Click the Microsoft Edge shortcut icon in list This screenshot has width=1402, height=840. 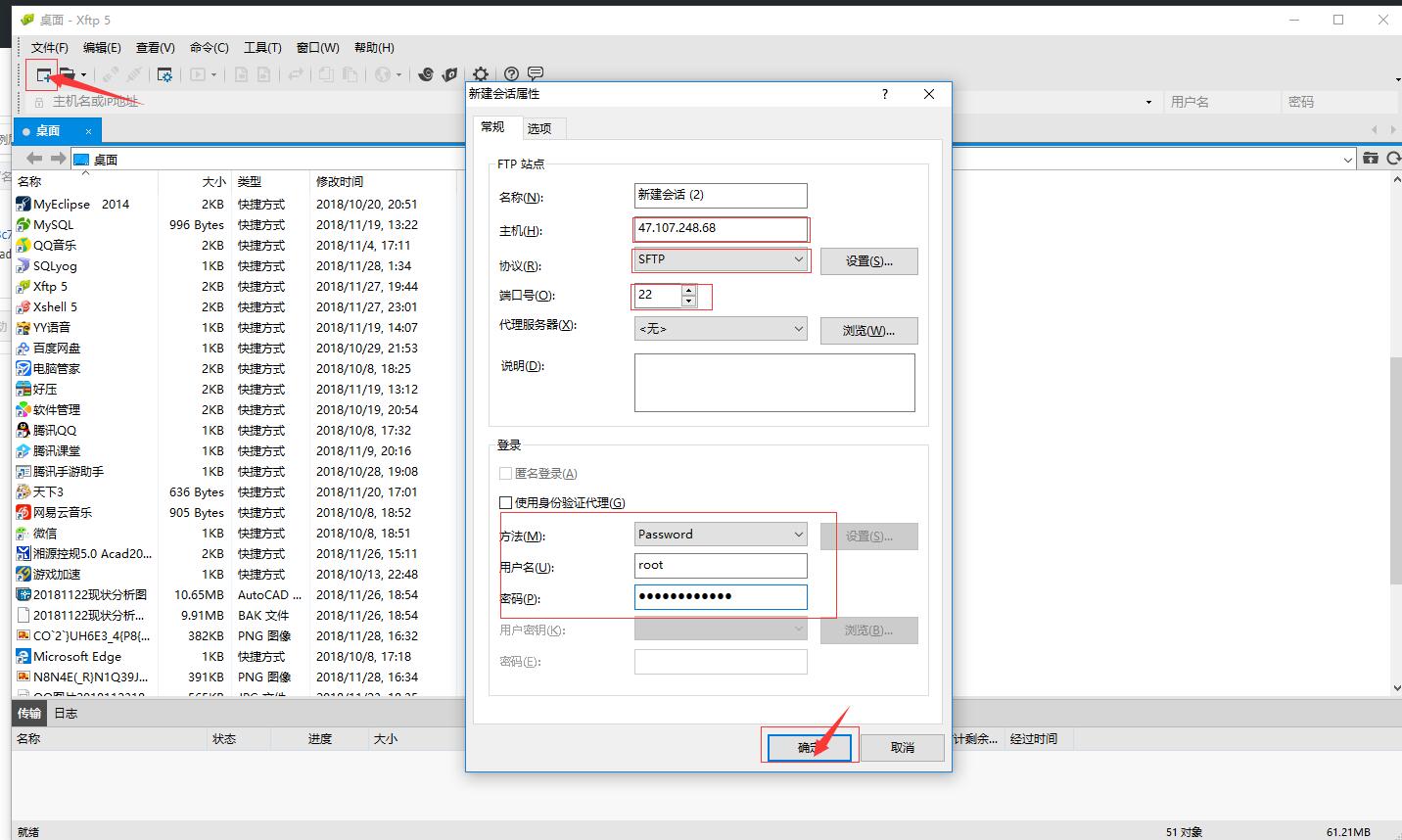[23, 657]
